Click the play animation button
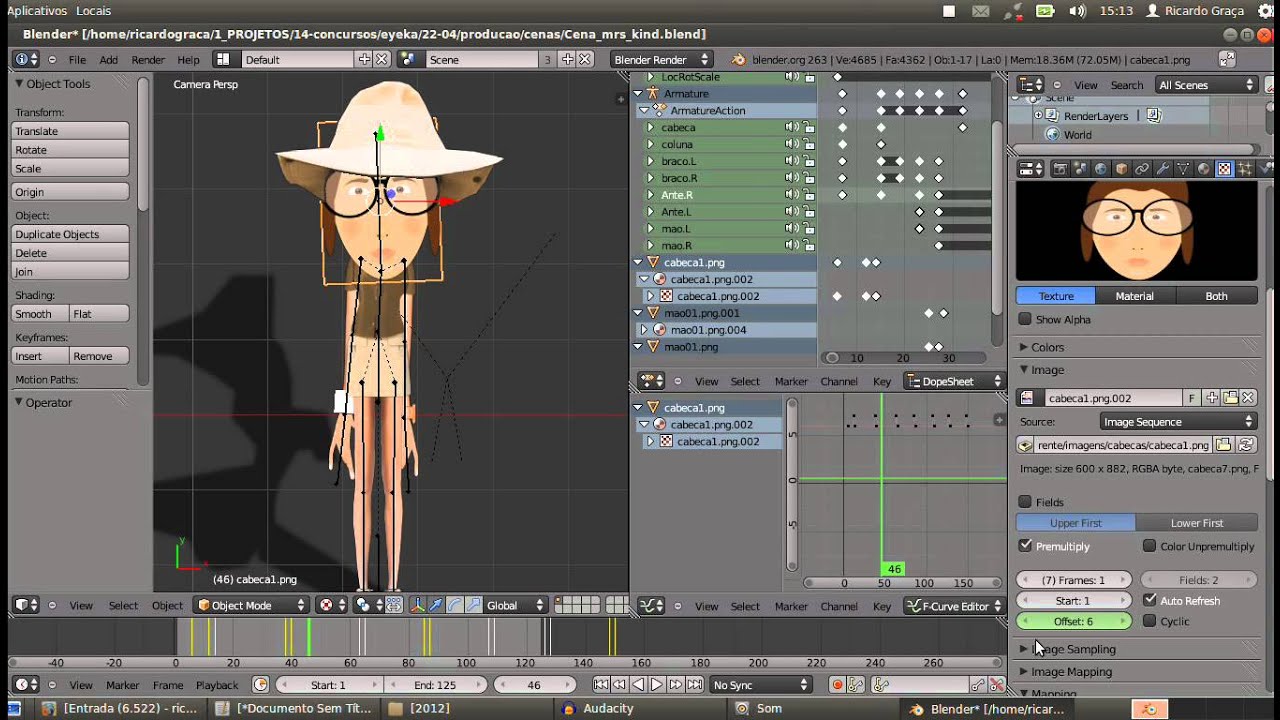 (657, 685)
